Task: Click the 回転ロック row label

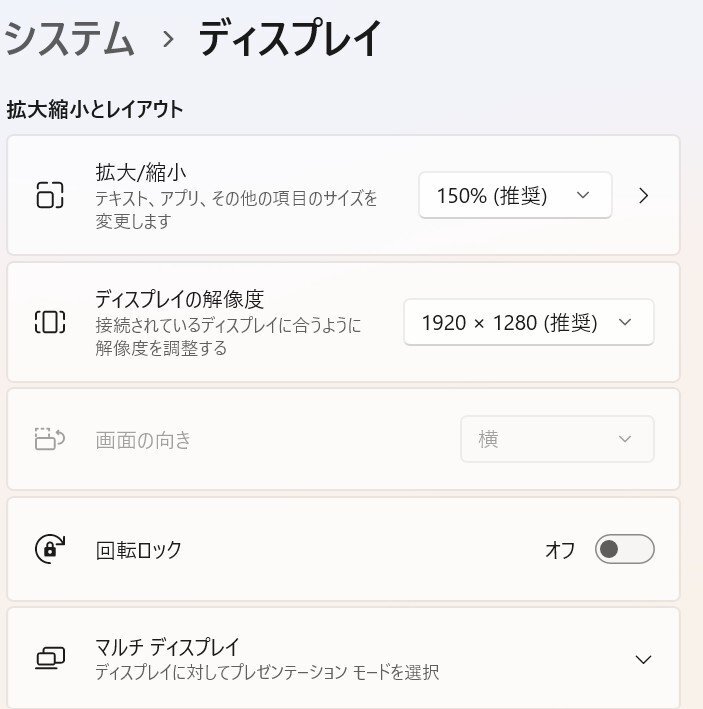Action: click(138, 549)
